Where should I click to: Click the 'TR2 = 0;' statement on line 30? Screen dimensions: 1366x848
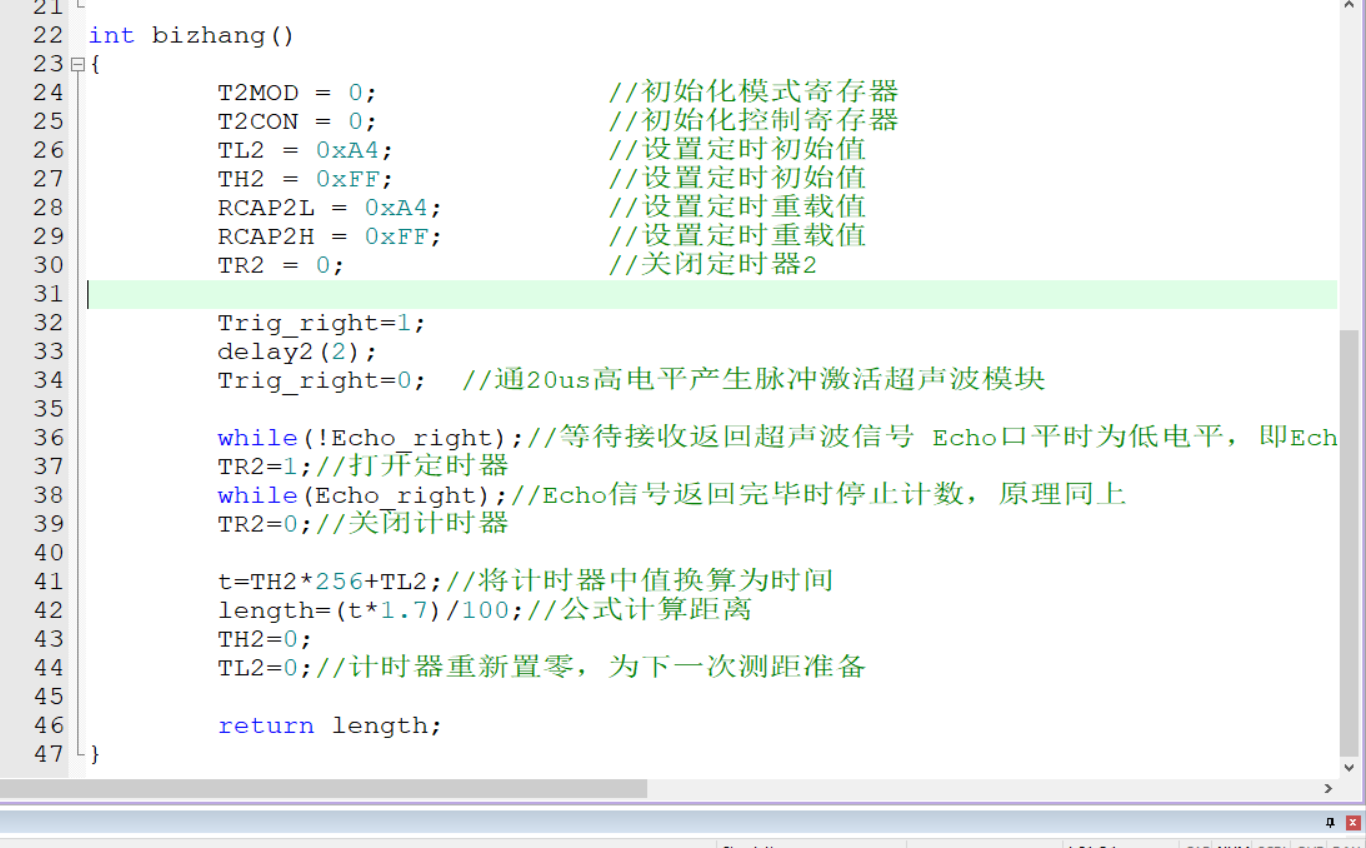[x=282, y=266]
